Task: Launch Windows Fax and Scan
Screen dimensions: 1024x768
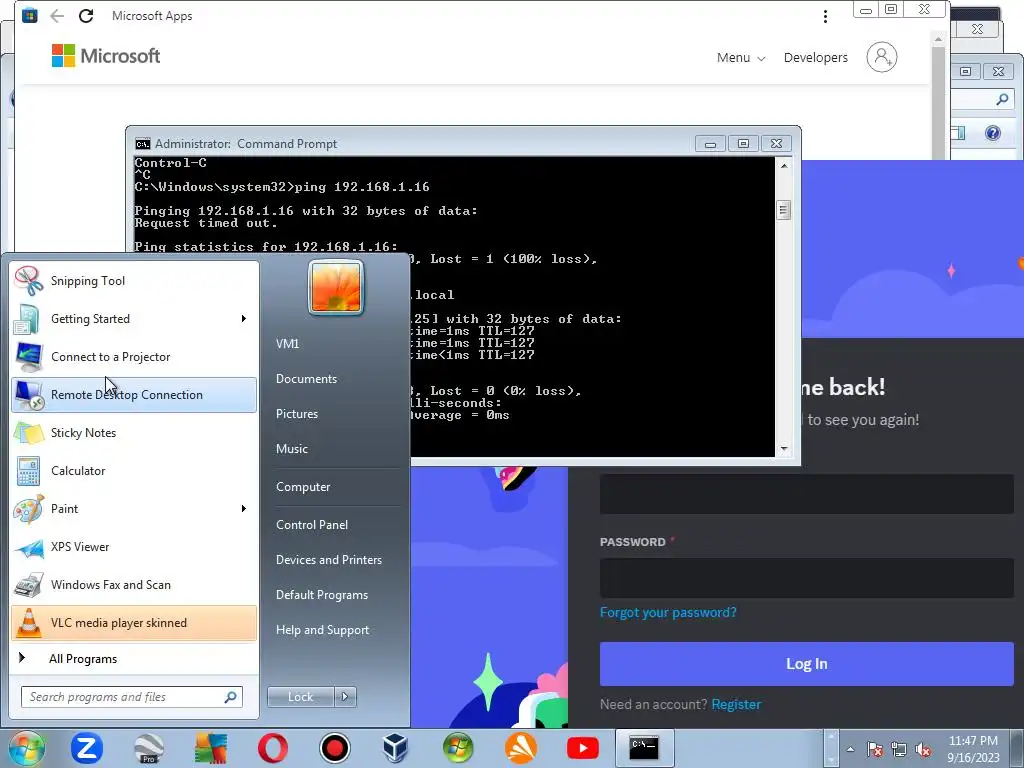Action: (x=134, y=584)
